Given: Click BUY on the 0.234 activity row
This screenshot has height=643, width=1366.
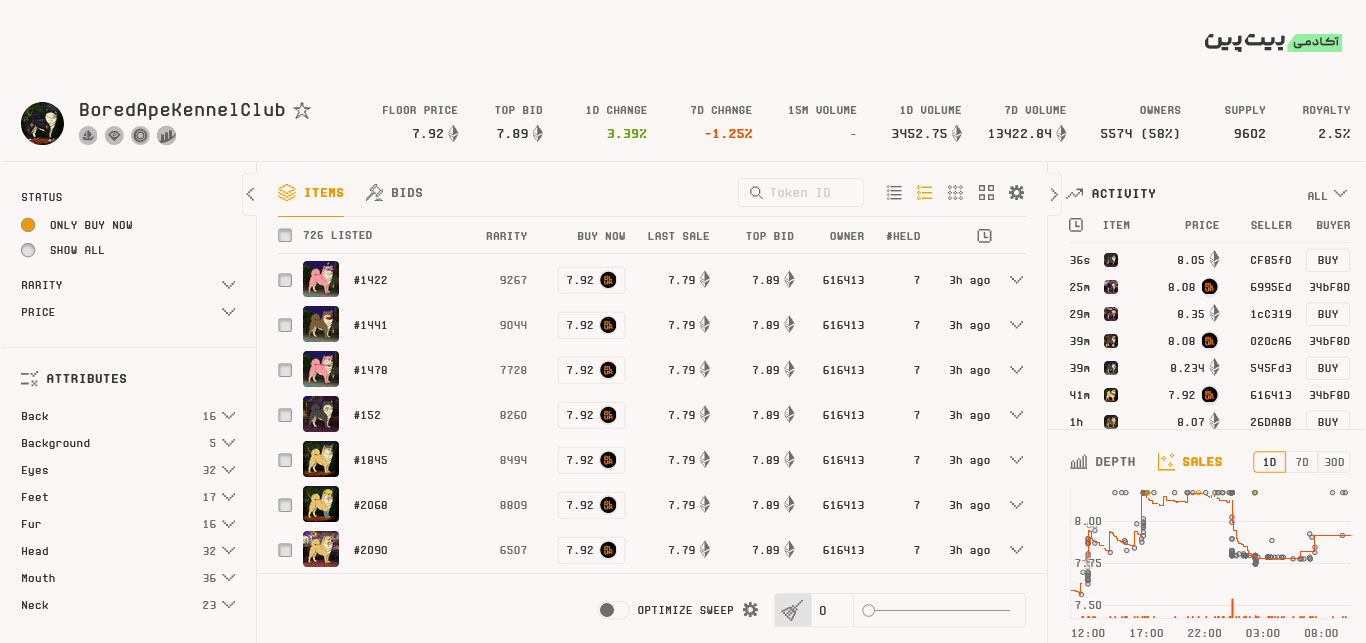Looking at the screenshot, I should point(1328,368).
